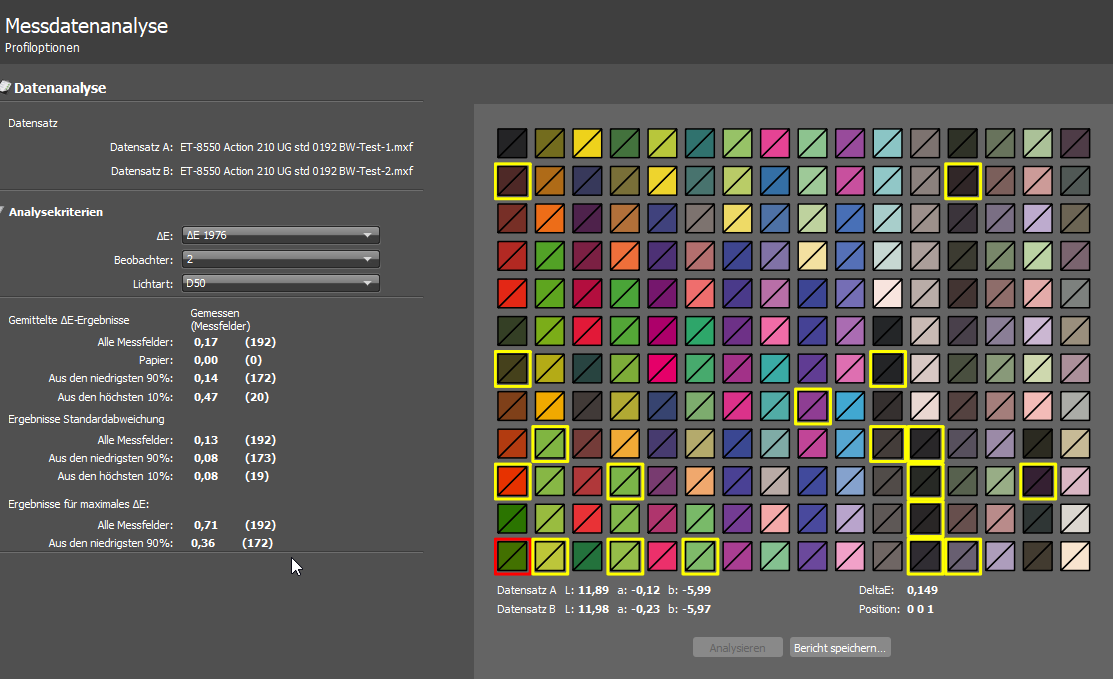Select the yellow-highlighted bright orange-red swatch
The image size is (1113, 679).
pos(512,480)
